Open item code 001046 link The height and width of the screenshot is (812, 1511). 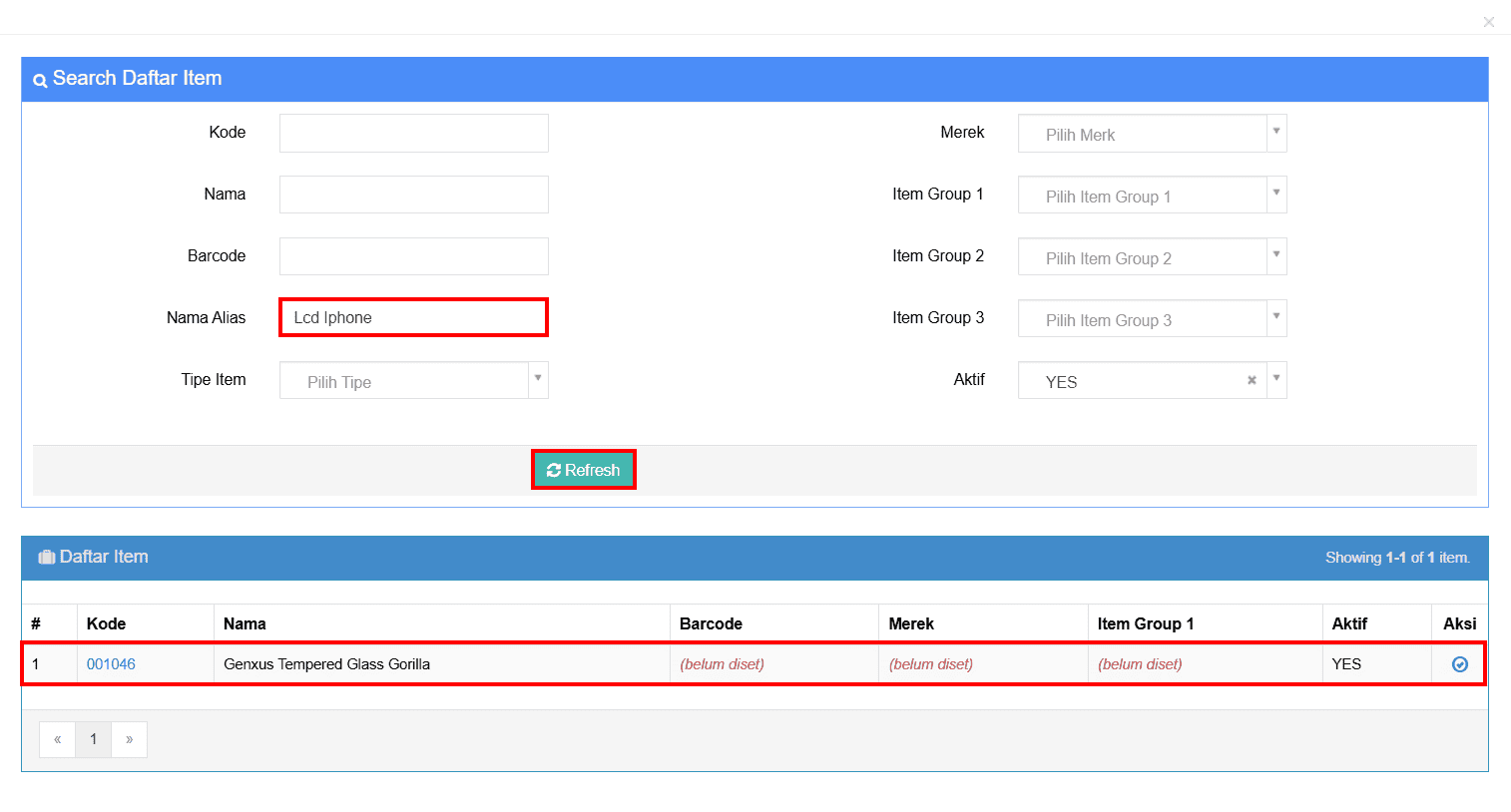[x=111, y=664]
